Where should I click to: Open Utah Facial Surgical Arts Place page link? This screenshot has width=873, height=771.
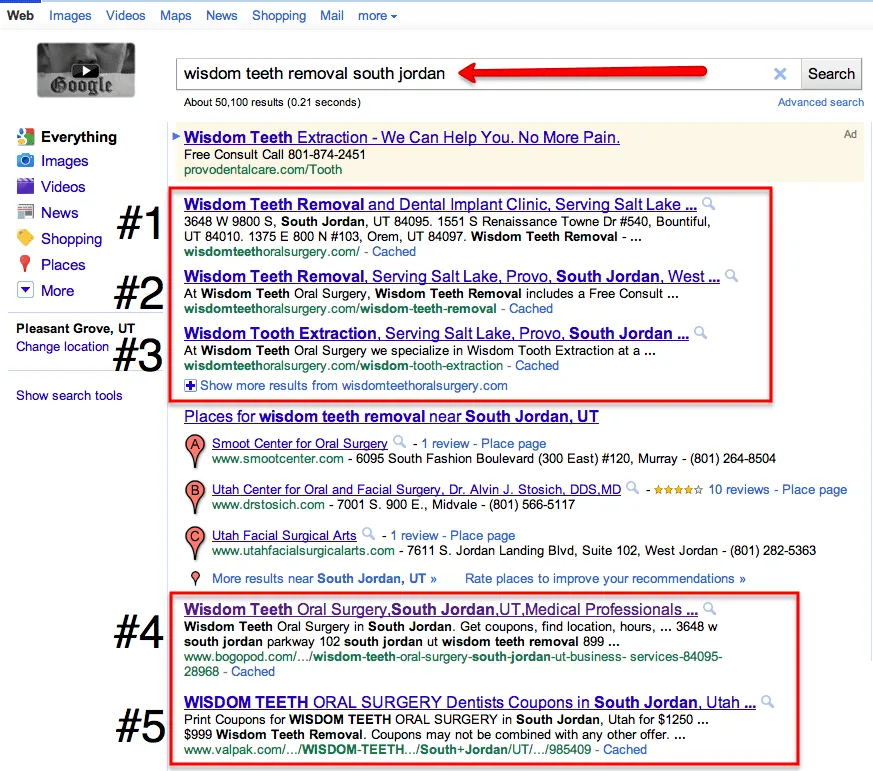483,536
